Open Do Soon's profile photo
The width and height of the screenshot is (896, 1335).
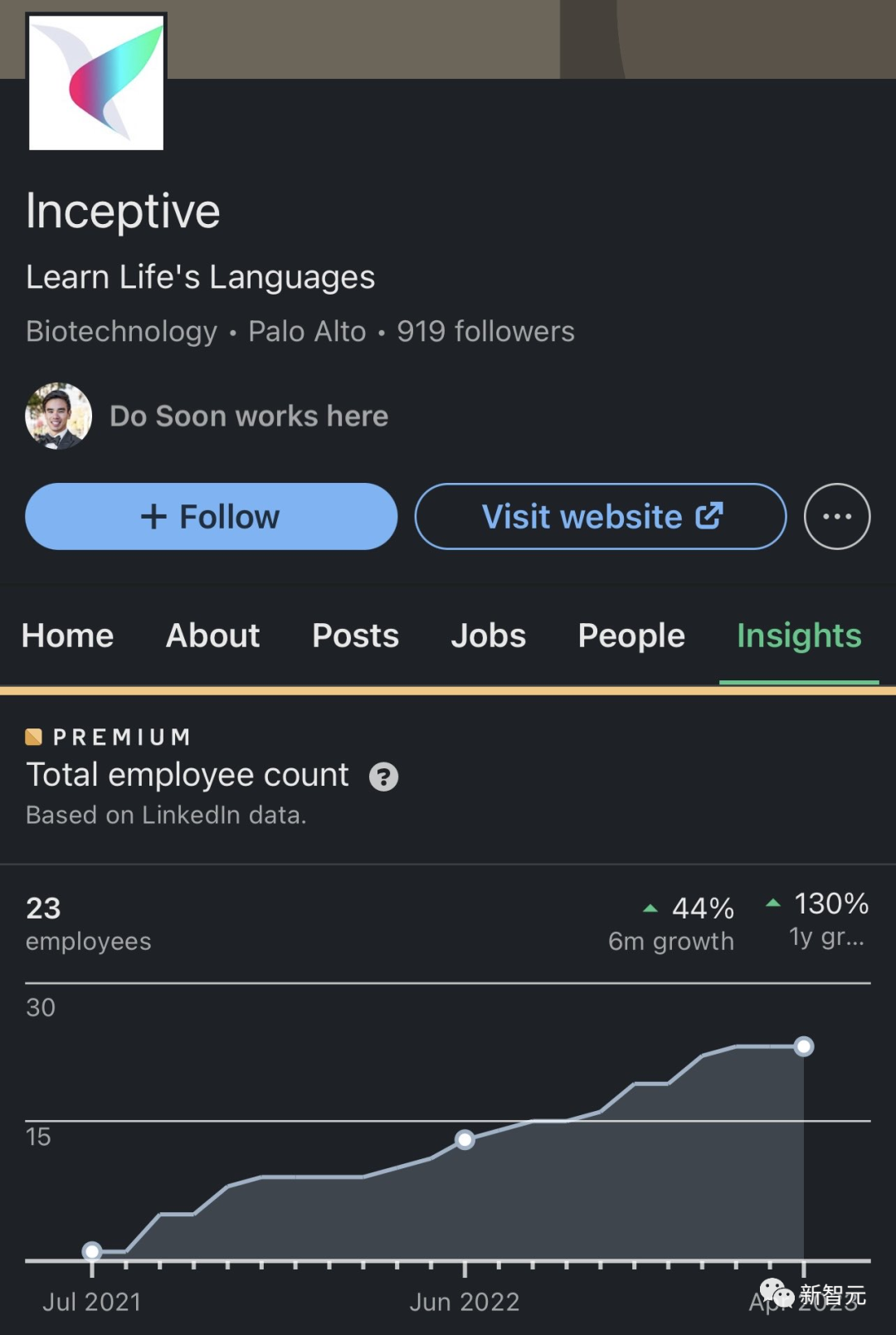pos(58,416)
